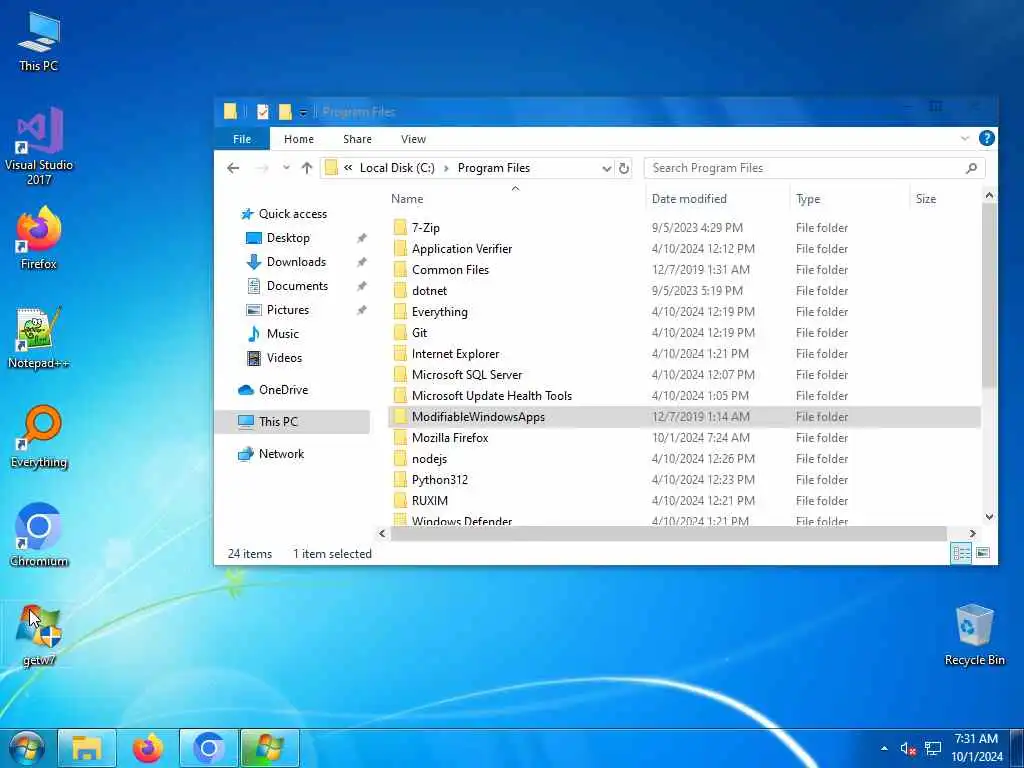Click the Properties quick access toolbar icon
The height and width of the screenshot is (768, 1024).
point(263,112)
